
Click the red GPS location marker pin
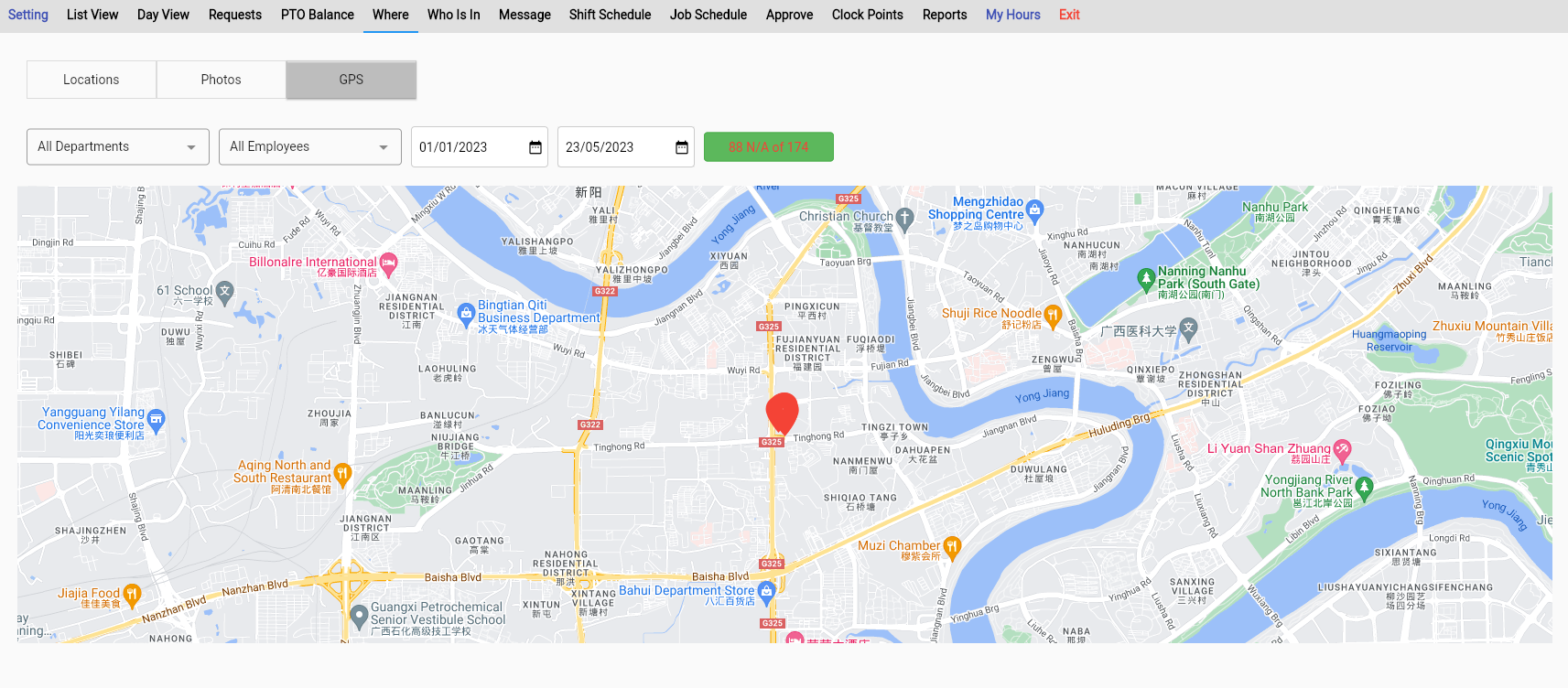[782, 413]
